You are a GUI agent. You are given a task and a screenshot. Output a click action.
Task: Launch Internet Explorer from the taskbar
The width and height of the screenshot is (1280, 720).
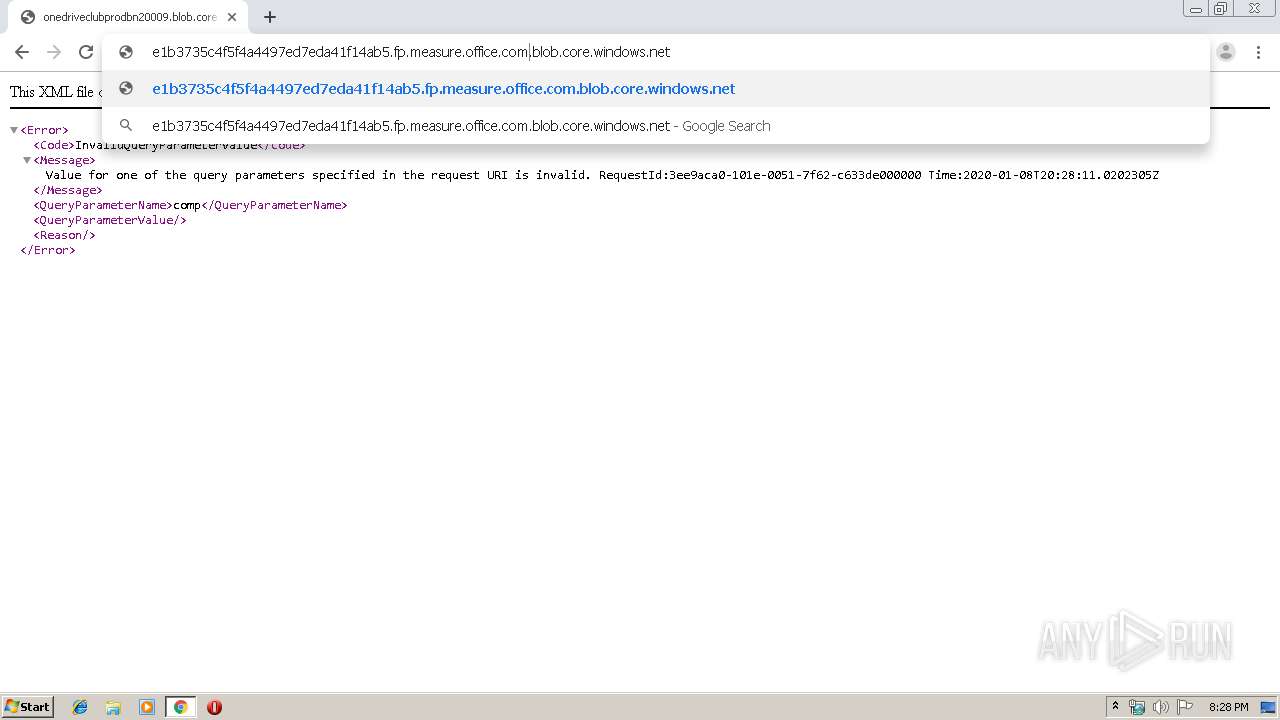(80, 707)
